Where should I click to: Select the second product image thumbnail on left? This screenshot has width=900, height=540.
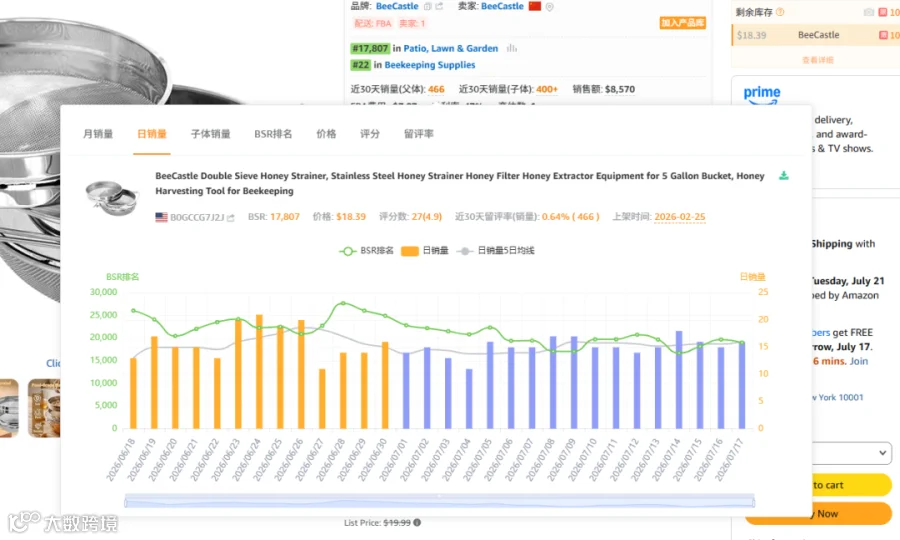pos(44,408)
